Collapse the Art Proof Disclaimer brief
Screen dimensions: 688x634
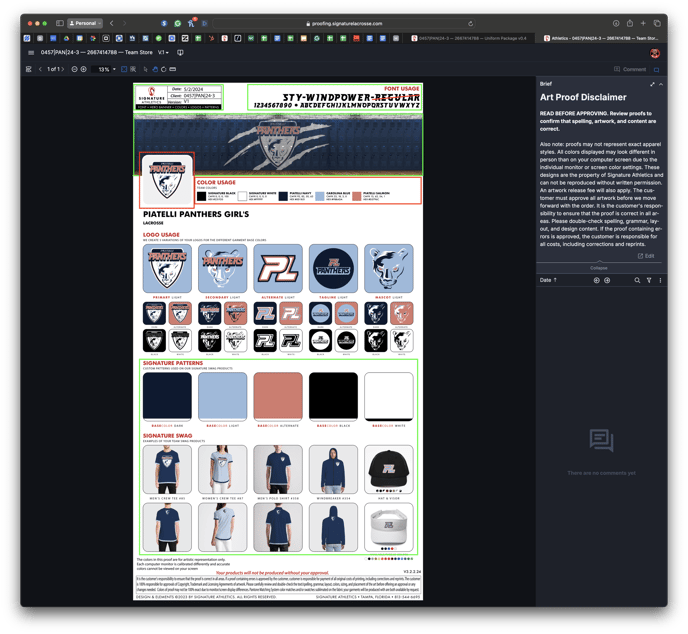598,268
